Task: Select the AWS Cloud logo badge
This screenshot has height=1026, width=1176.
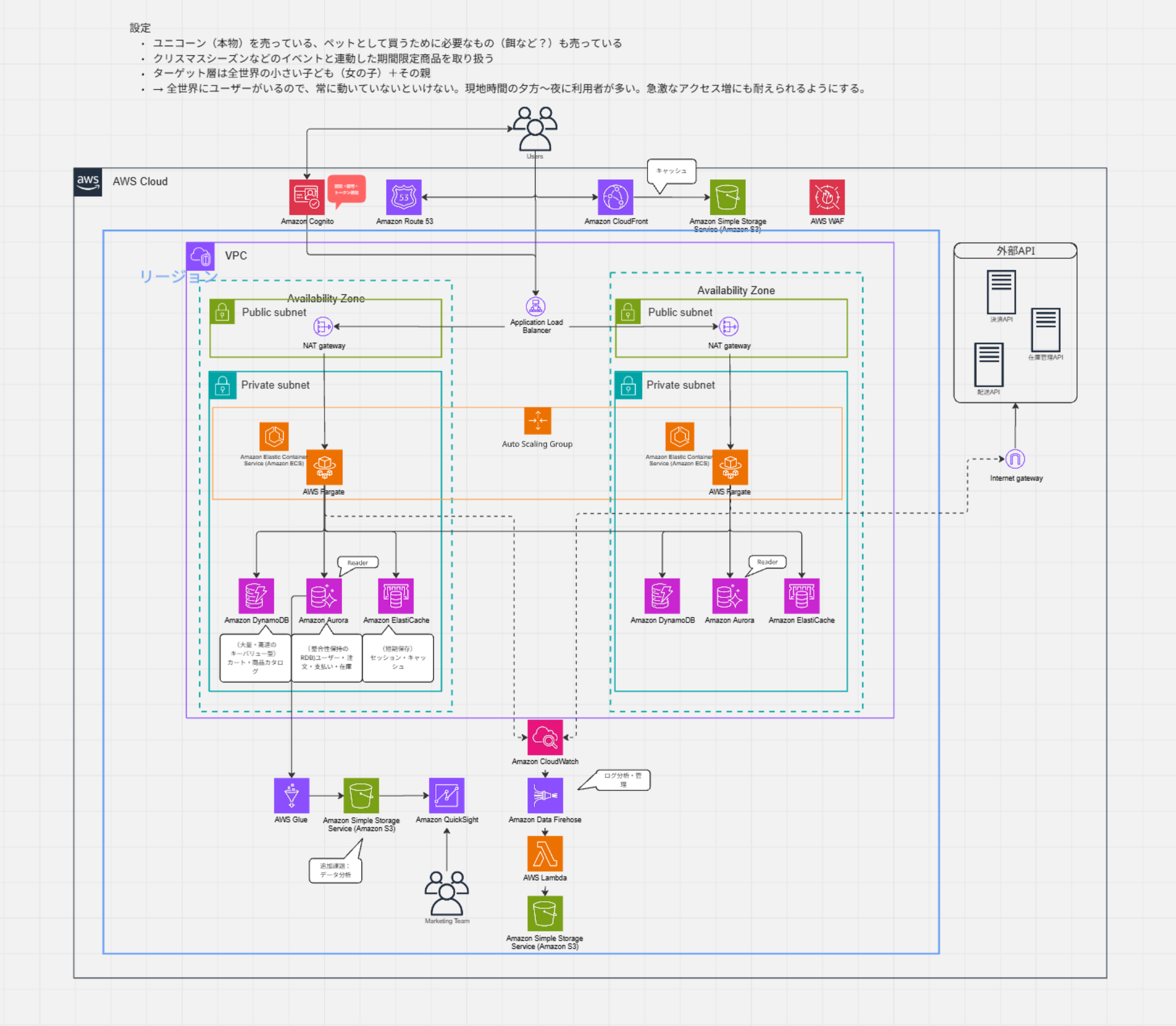Action: tap(88, 182)
